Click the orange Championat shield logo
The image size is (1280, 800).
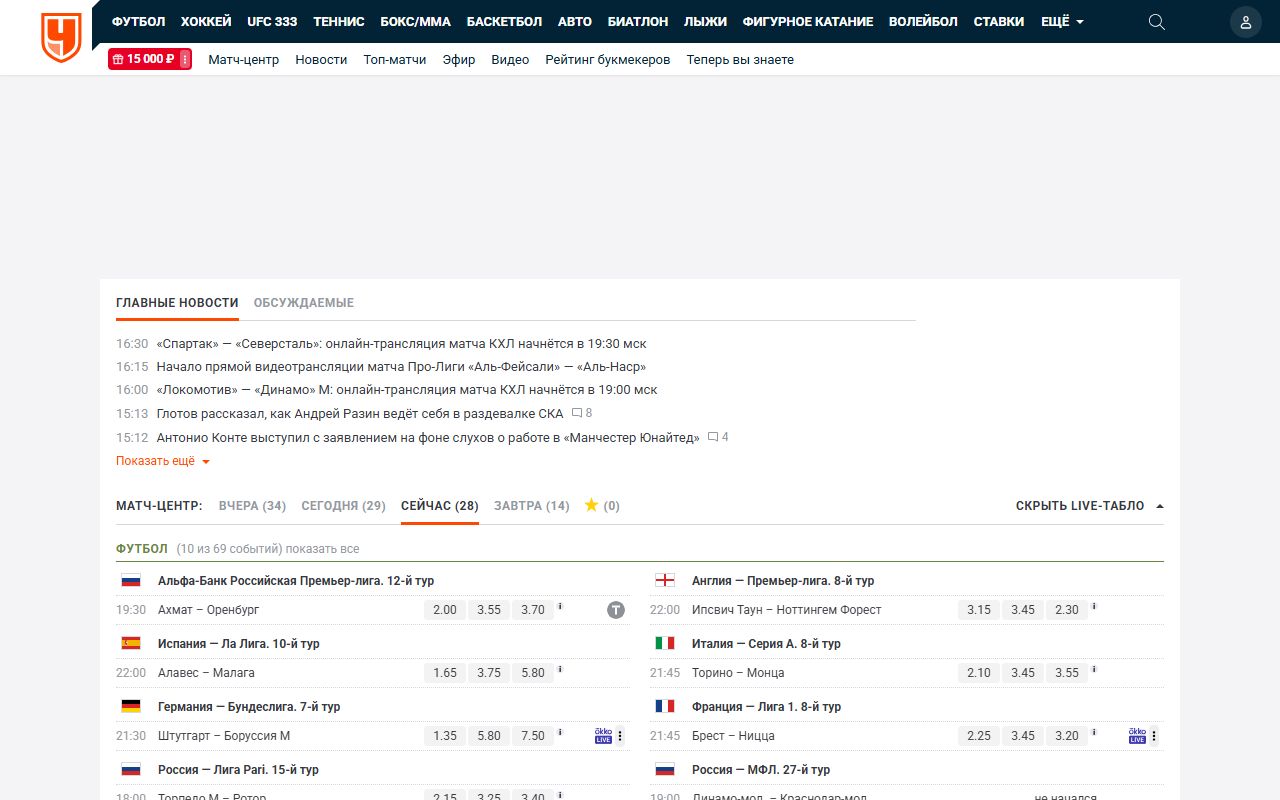pyautogui.click(x=61, y=37)
